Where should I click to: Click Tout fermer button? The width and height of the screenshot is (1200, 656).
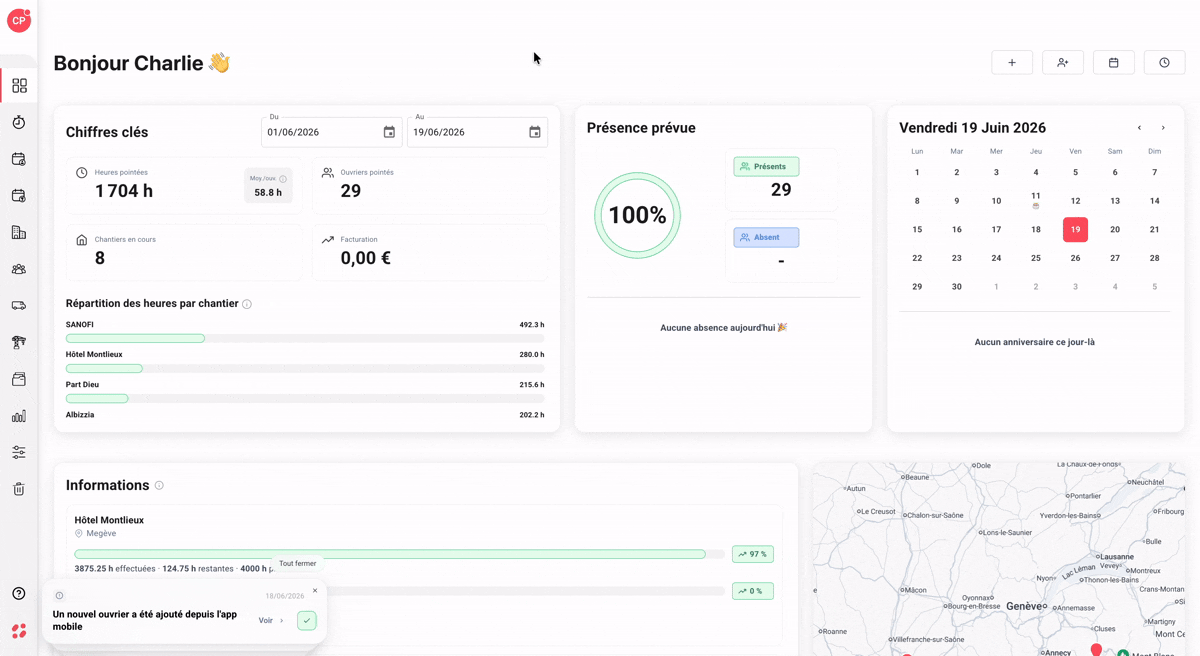(298, 564)
